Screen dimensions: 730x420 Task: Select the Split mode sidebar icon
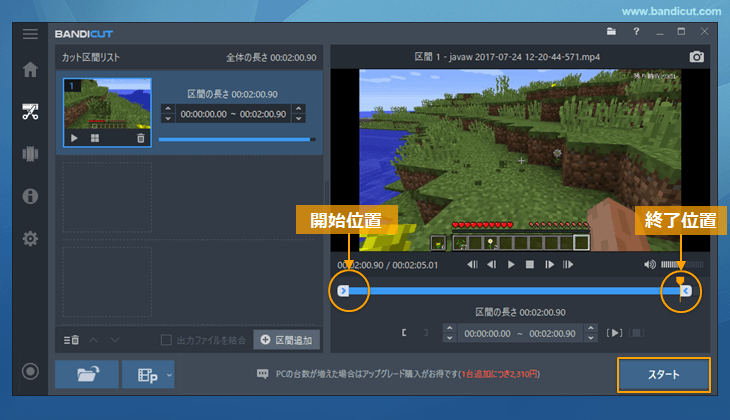pos(30,154)
